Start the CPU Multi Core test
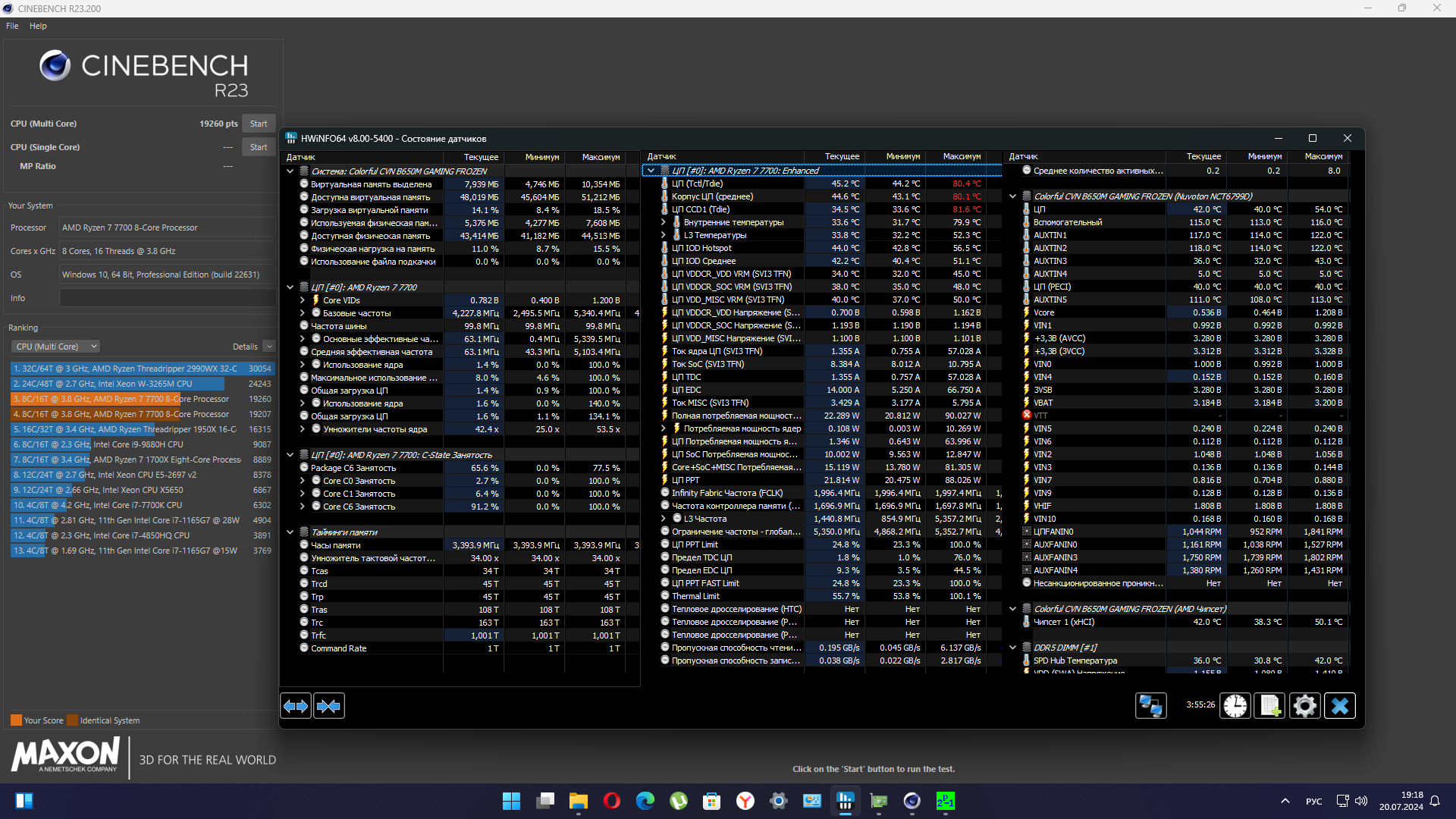 click(x=258, y=124)
